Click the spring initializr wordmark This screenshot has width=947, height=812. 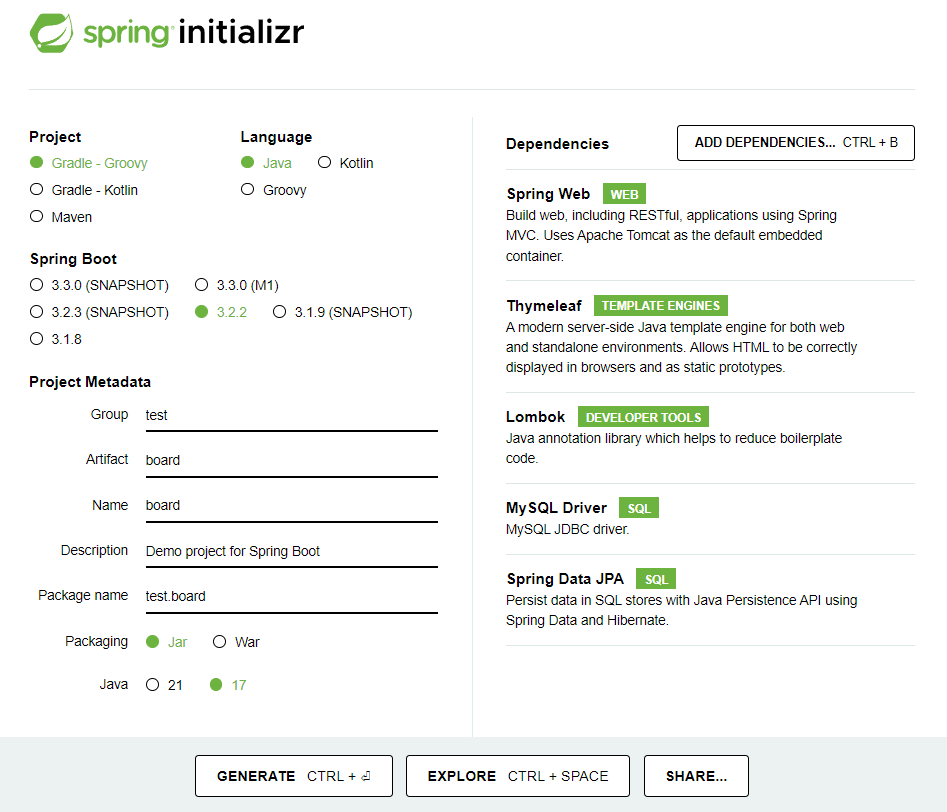[193, 33]
